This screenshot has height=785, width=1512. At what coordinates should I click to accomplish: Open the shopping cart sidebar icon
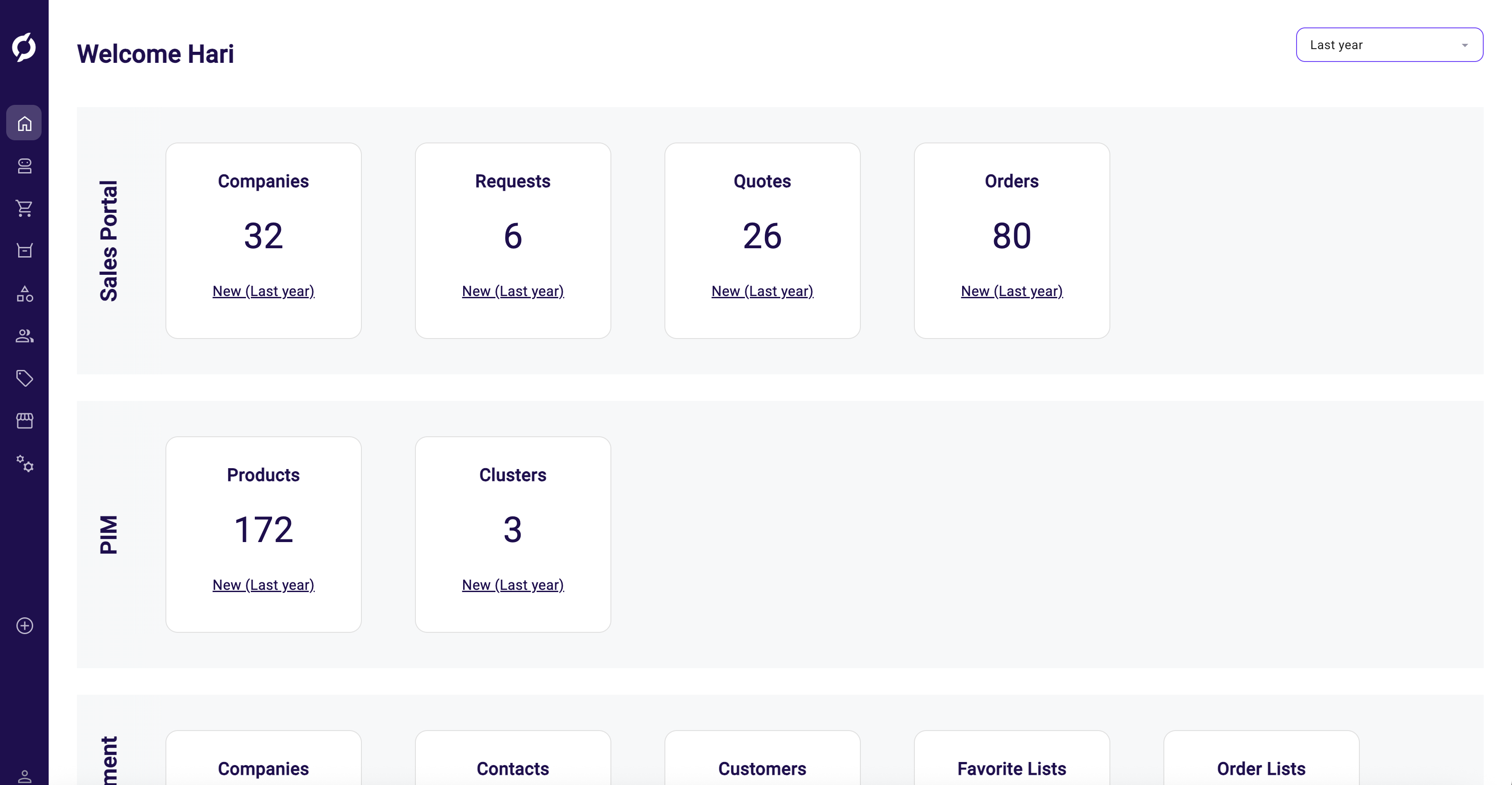pyautogui.click(x=24, y=208)
